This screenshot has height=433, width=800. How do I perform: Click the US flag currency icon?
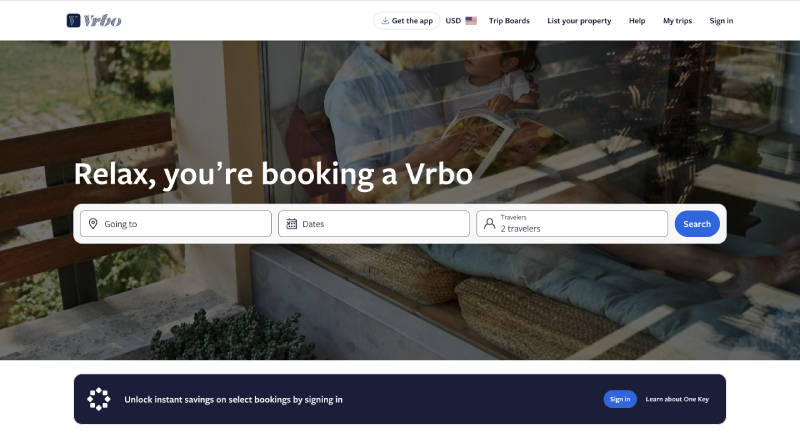(471, 20)
